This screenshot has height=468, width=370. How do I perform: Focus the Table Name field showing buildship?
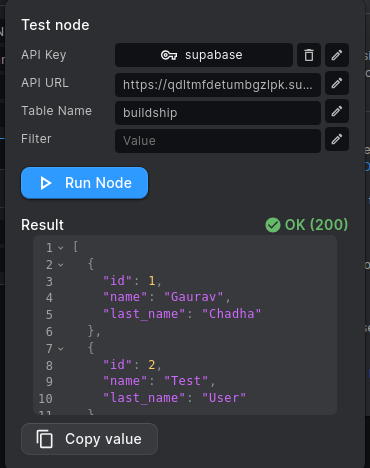[x=218, y=113]
